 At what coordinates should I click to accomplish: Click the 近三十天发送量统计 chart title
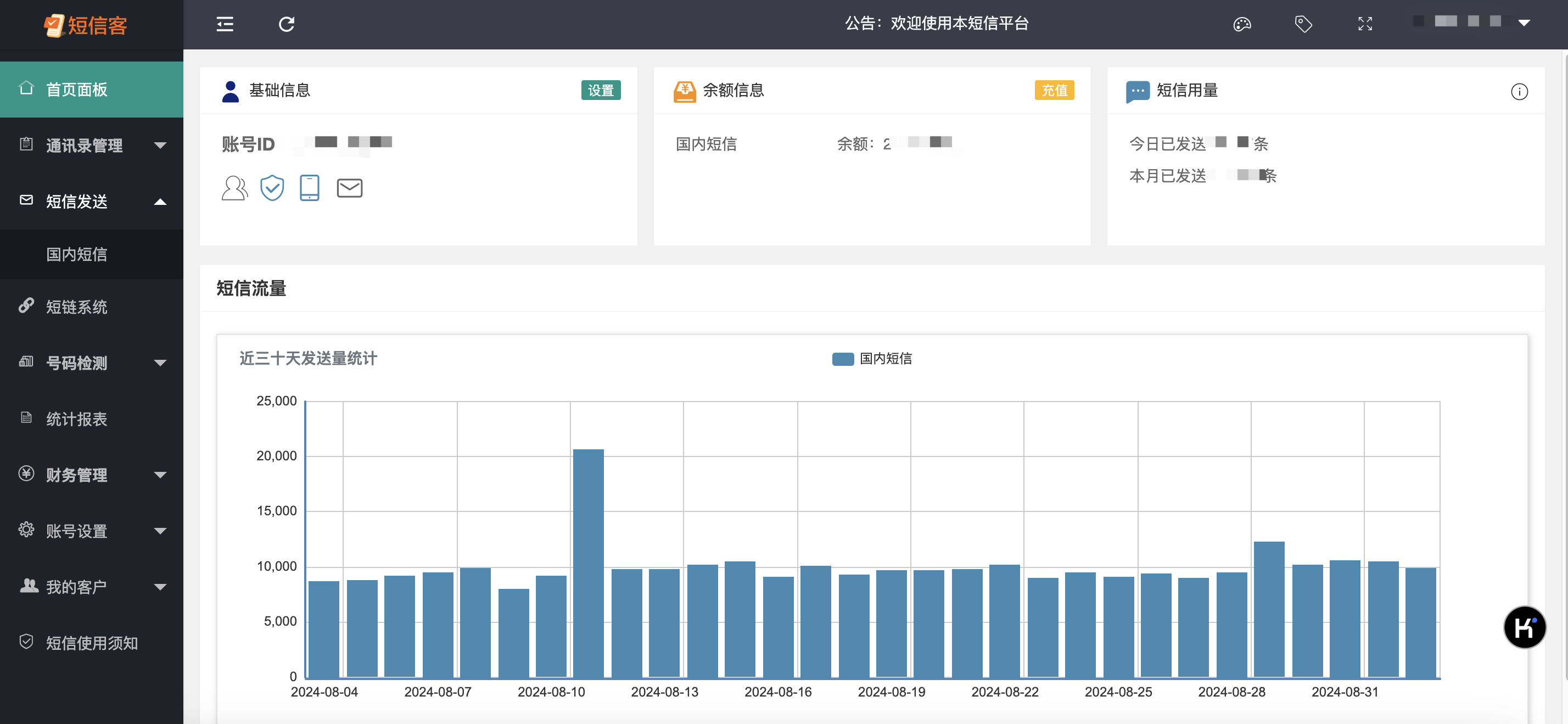coord(308,359)
